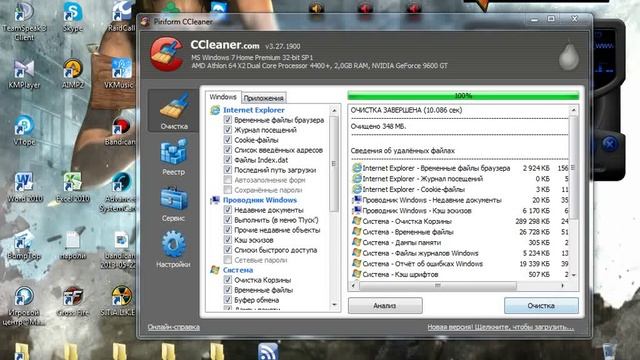
Task: Toggle Недавние документы checkbox
Action: point(228,210)
